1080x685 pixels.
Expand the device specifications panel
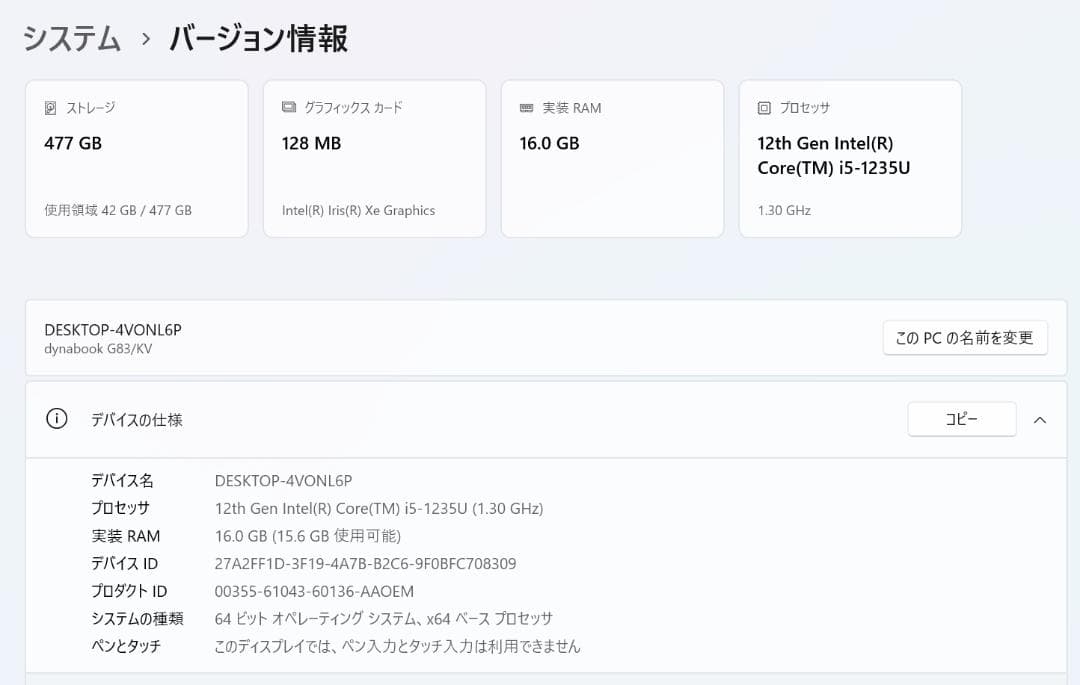(1039, 419)
